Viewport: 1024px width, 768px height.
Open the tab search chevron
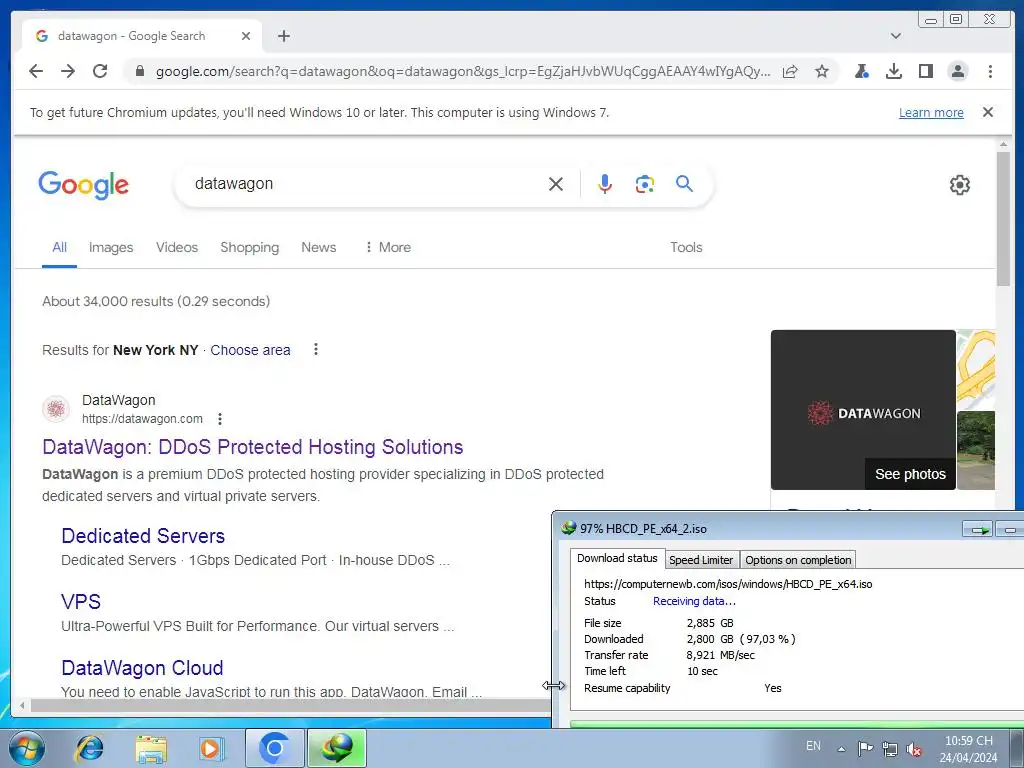point(896,36)
